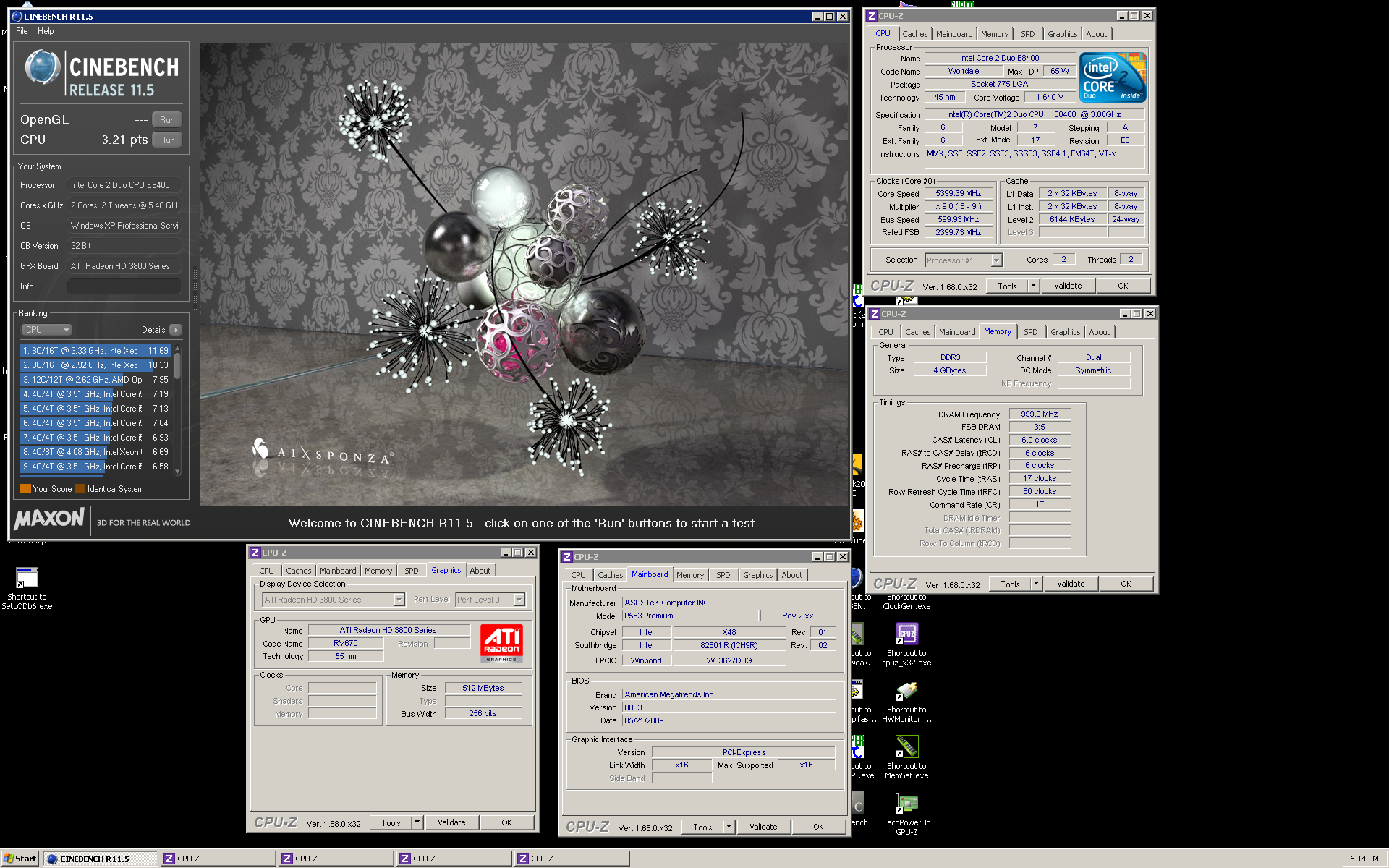Select ranking row 8C/16T @ 3.33 GHz
Viewport: 1389px width, 868px height.
point(95,351)
